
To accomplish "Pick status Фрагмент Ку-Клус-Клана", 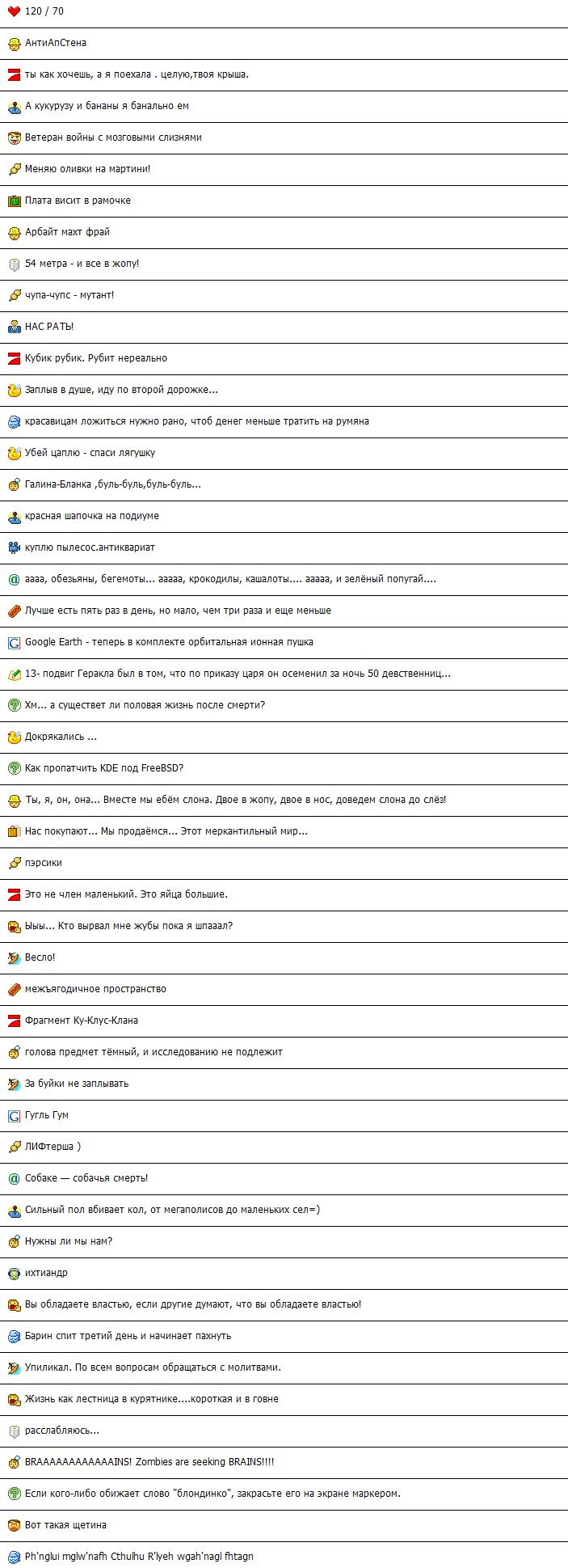I will pyautogui.click(x=284, y=1021).
